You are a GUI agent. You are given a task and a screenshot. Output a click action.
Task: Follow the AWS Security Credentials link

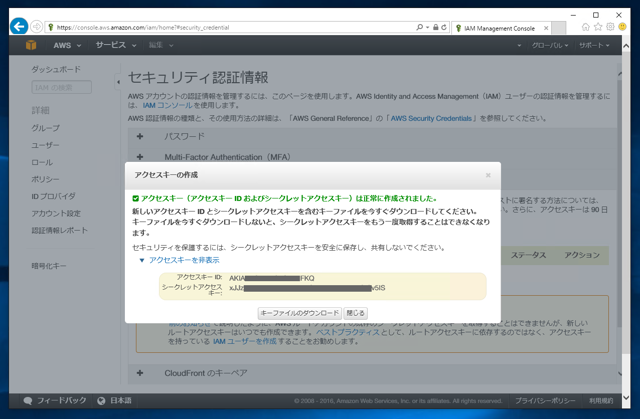[431, 119]
